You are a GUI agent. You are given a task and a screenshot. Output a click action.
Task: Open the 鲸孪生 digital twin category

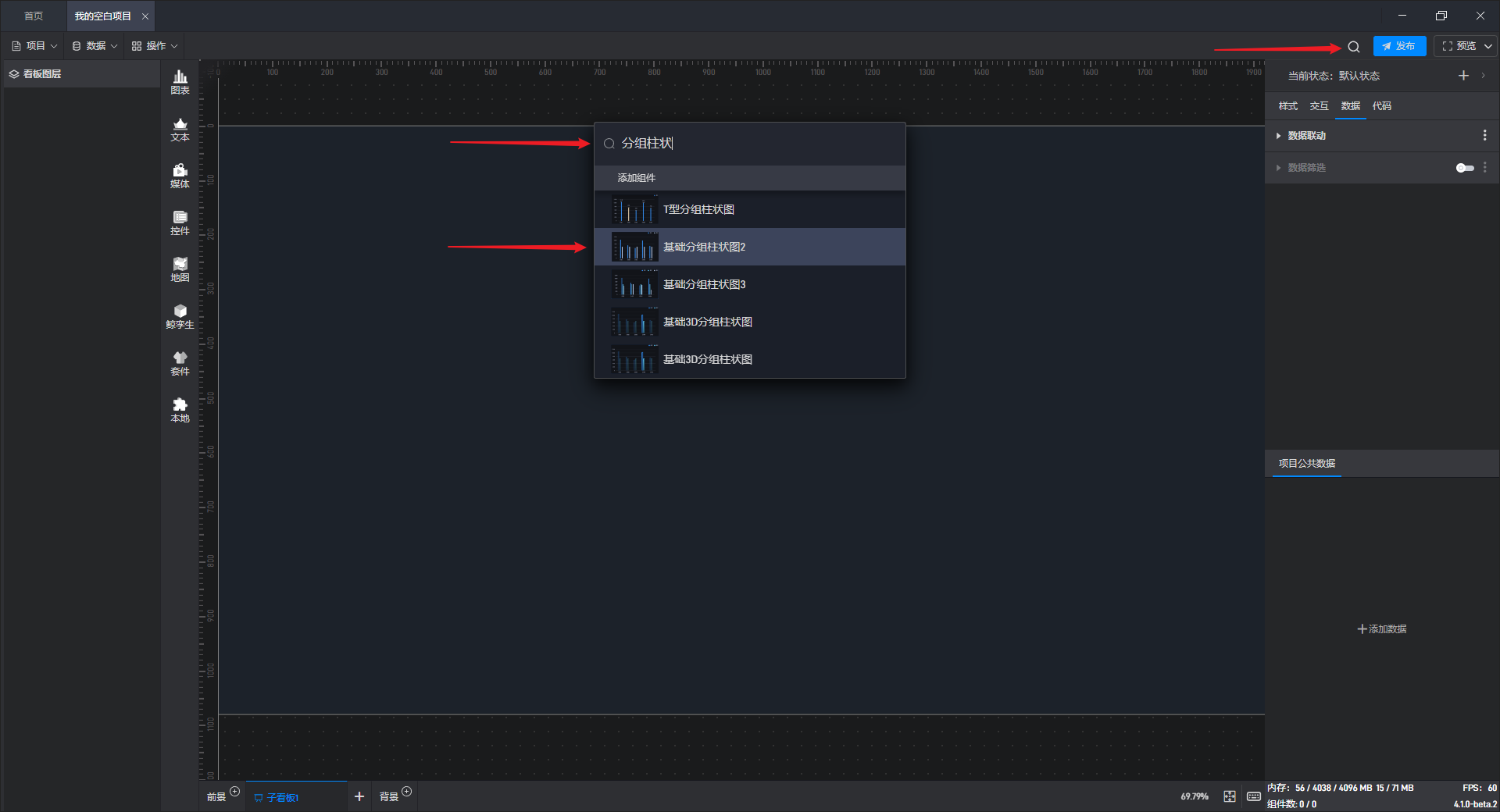point(180,316)
